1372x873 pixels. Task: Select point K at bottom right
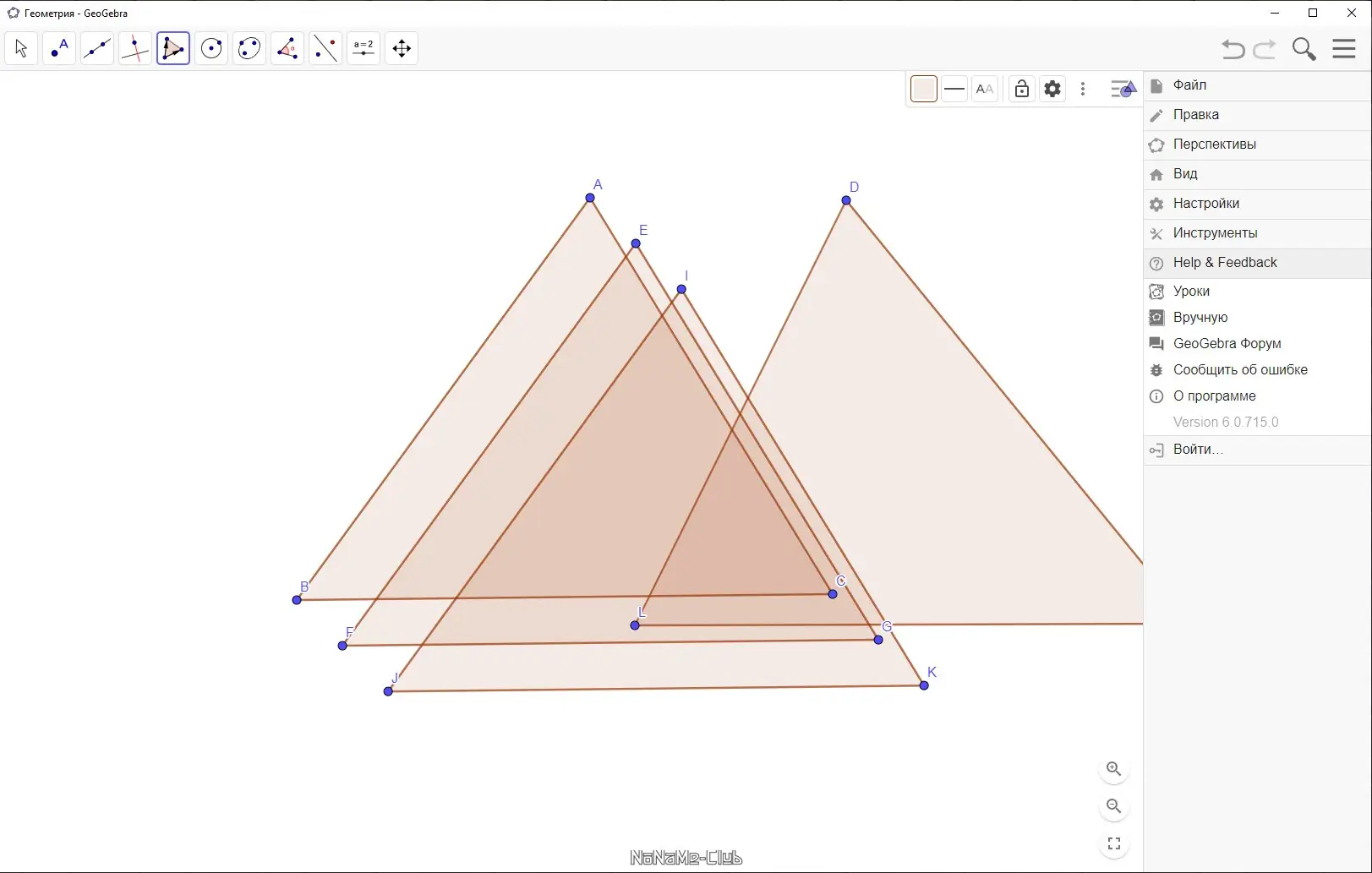(924, 685)
